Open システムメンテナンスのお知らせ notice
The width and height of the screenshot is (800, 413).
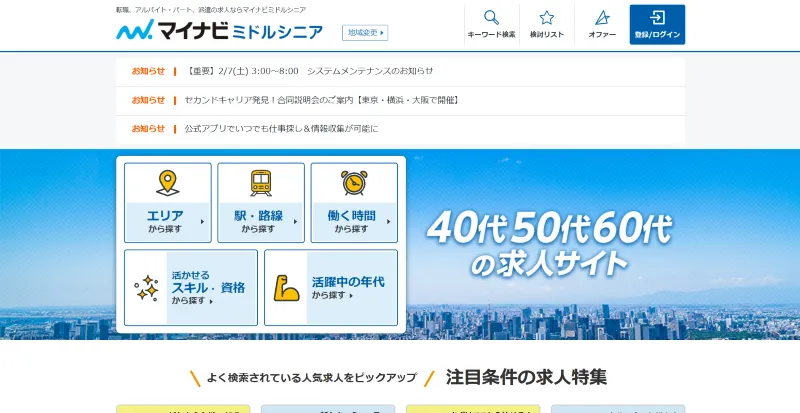coord(309,71)
